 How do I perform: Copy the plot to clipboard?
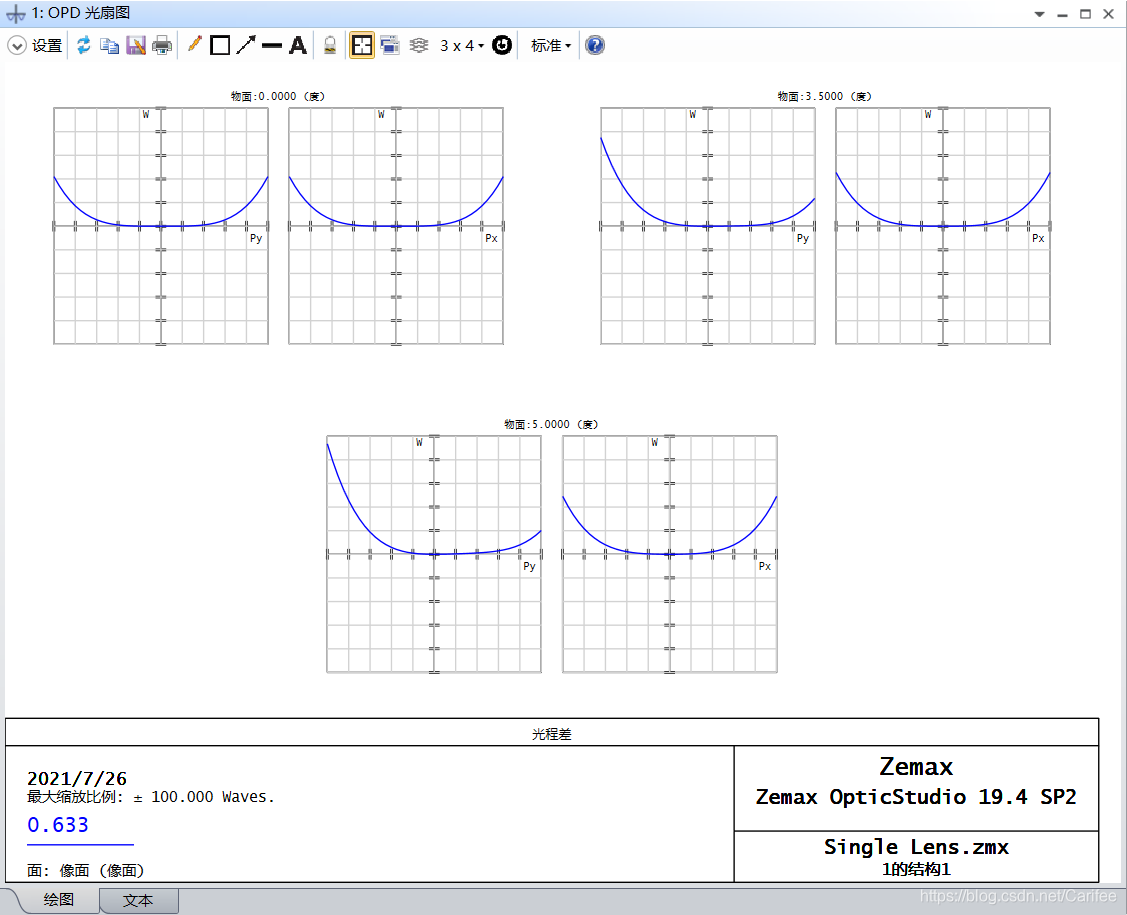point(109,45)
